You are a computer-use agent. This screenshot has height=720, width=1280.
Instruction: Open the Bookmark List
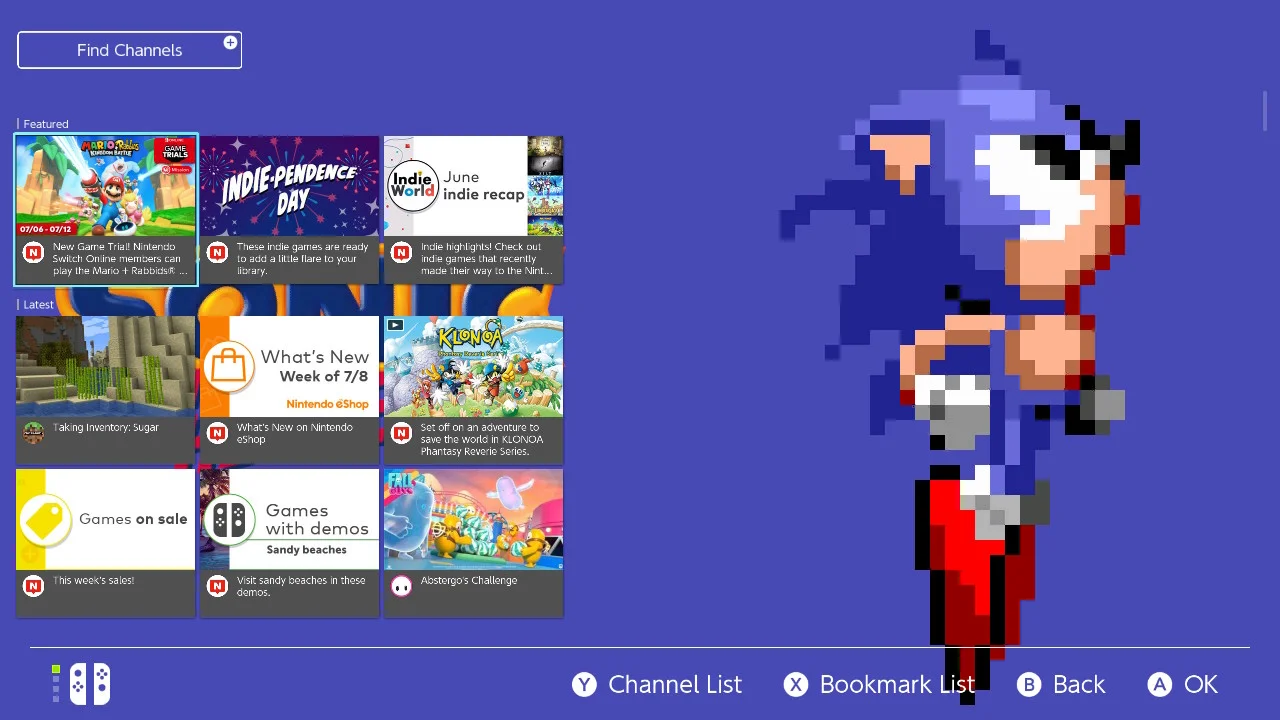897,684
